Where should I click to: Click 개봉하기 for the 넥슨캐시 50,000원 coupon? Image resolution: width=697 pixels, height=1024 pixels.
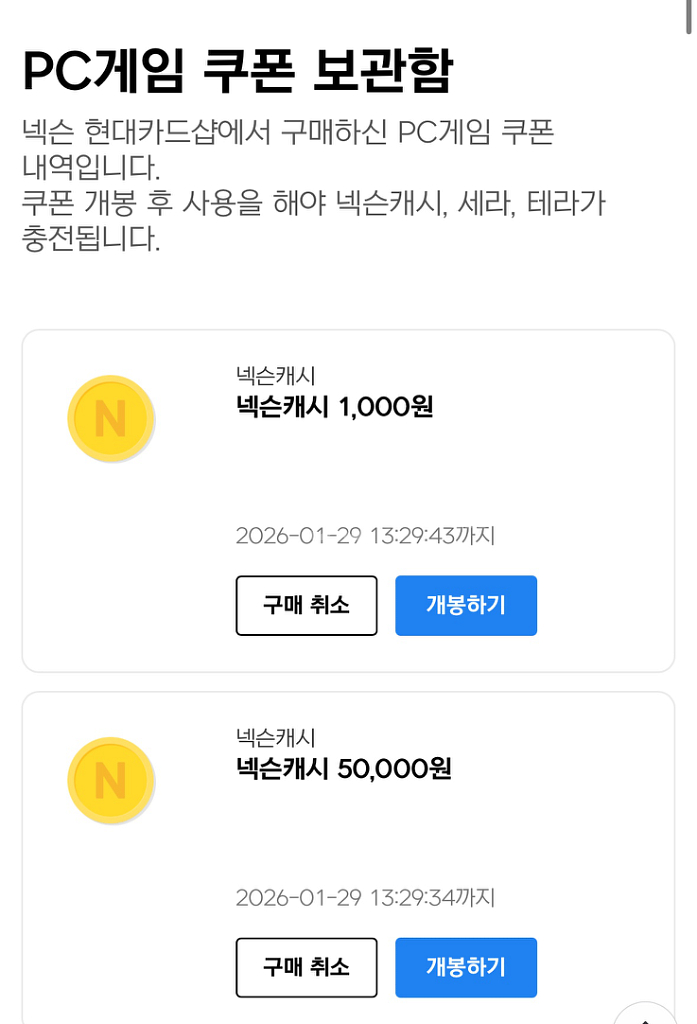pyautogui.click(x=466, y=967)
